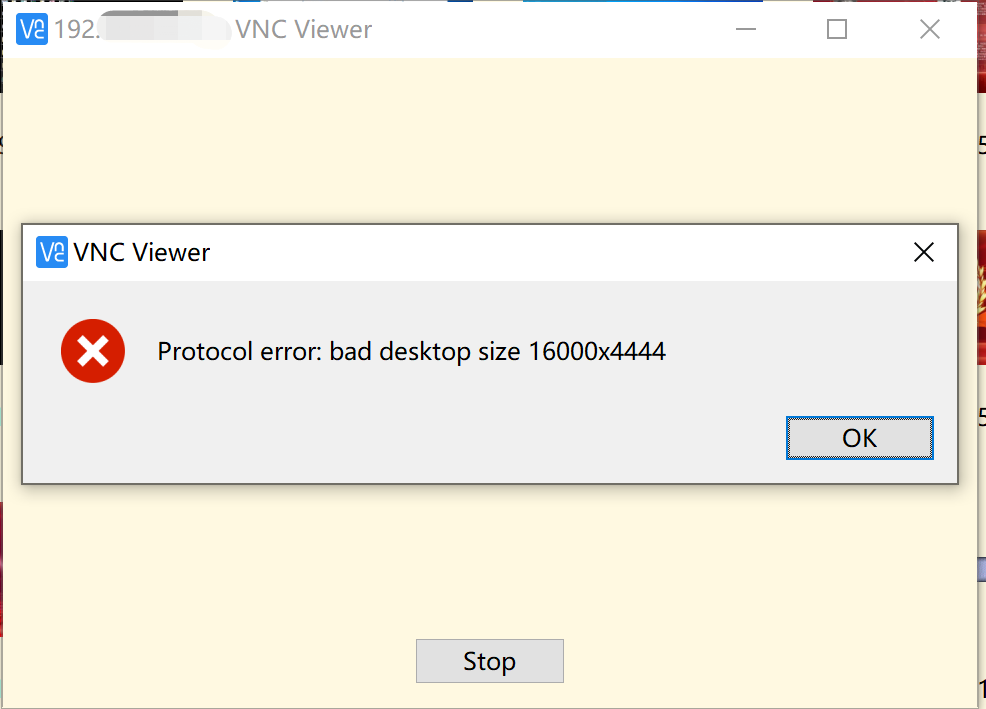The image size is (986, 709).
Task: Stop the connection attempt with the Stop button
Action: pos(489,661)
